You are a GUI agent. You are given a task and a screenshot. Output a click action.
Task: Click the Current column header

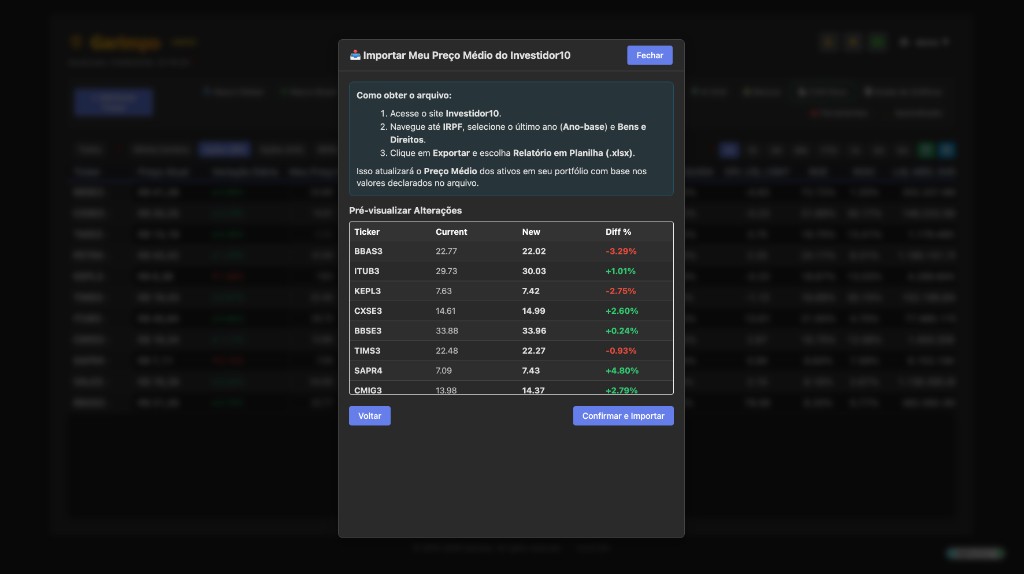(451, 232)
